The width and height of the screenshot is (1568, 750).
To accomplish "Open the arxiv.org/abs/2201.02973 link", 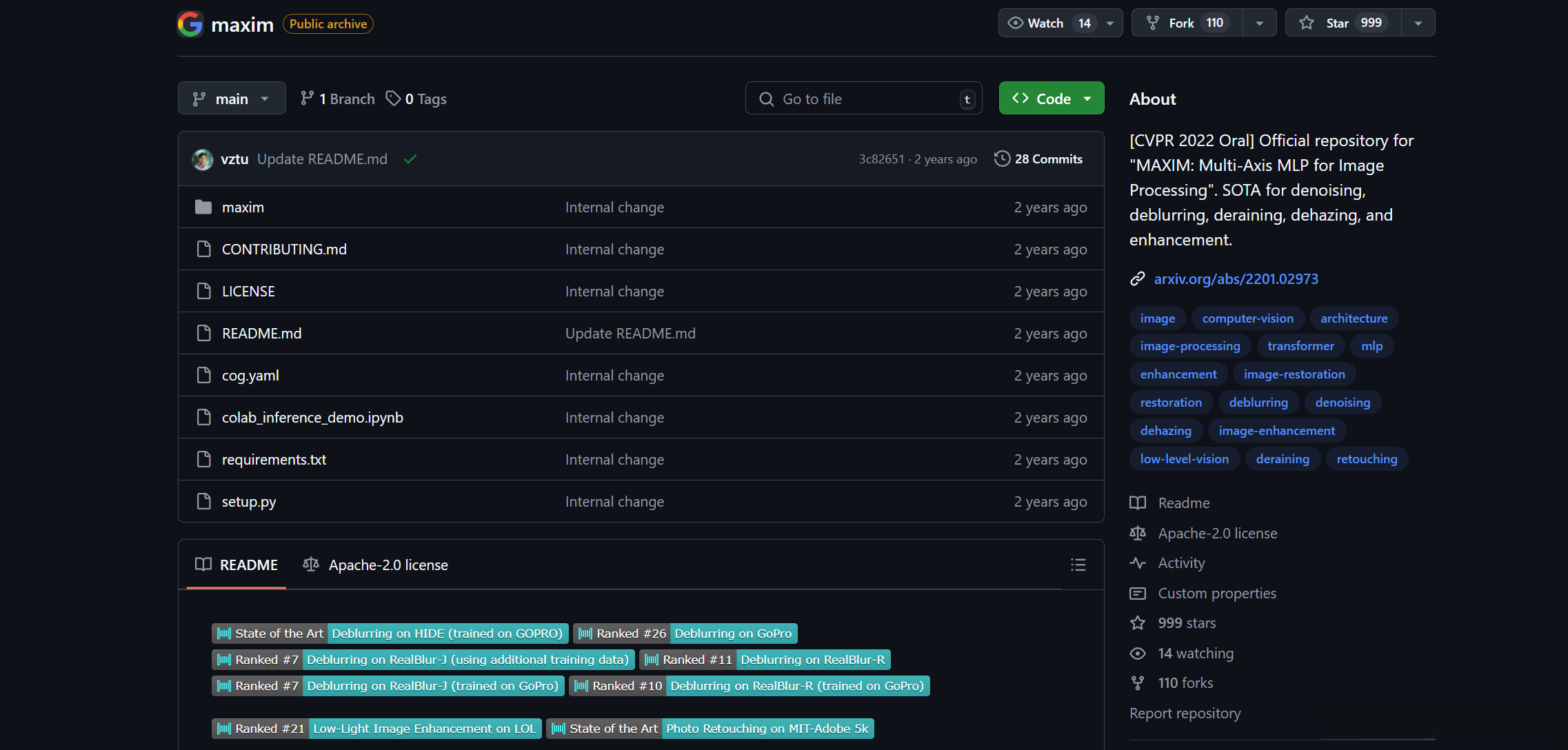I will pos(1236,279).
